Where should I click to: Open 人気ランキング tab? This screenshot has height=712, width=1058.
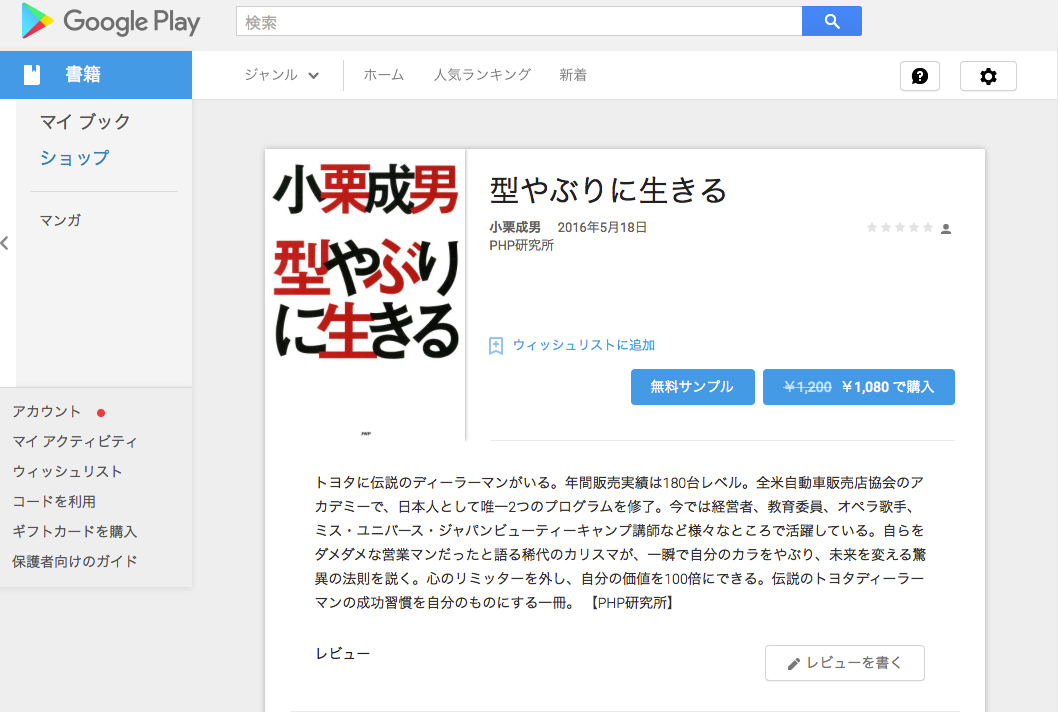click(x=482, y=75)
